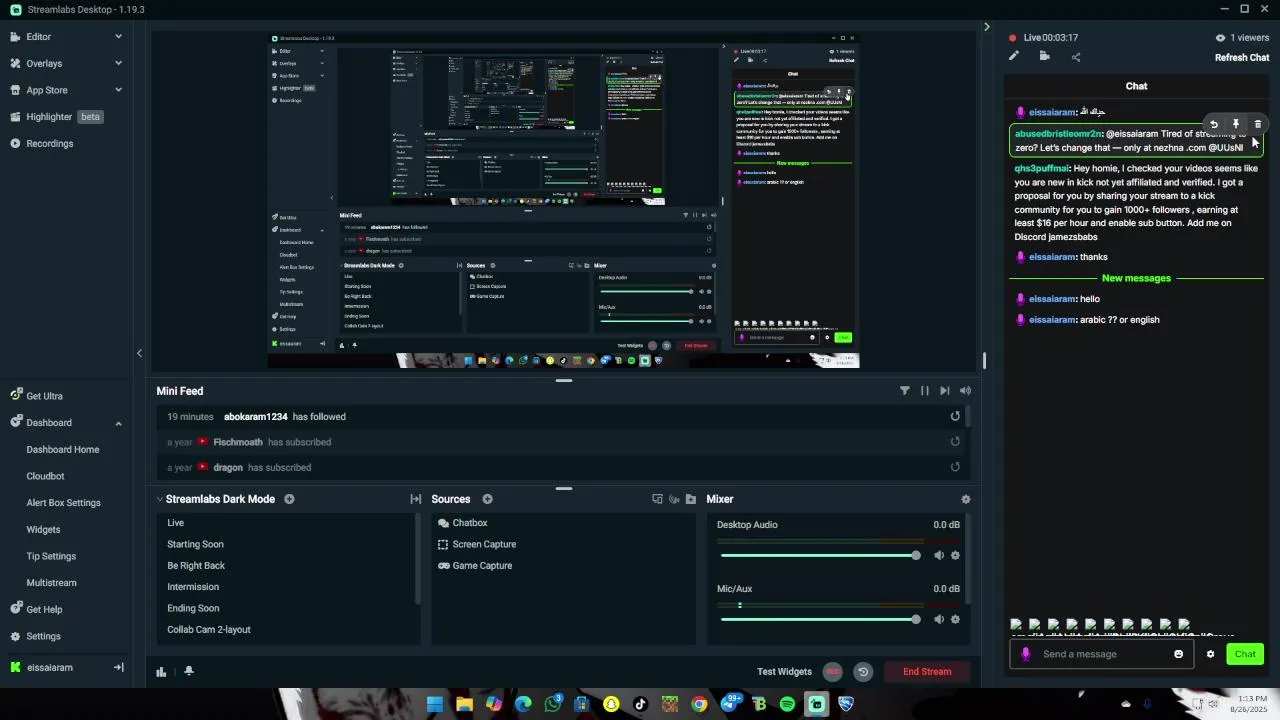Open the Mic/Aux settings gear
The width and height of the screenshot is (1280, 720).
tap(955, 619)
